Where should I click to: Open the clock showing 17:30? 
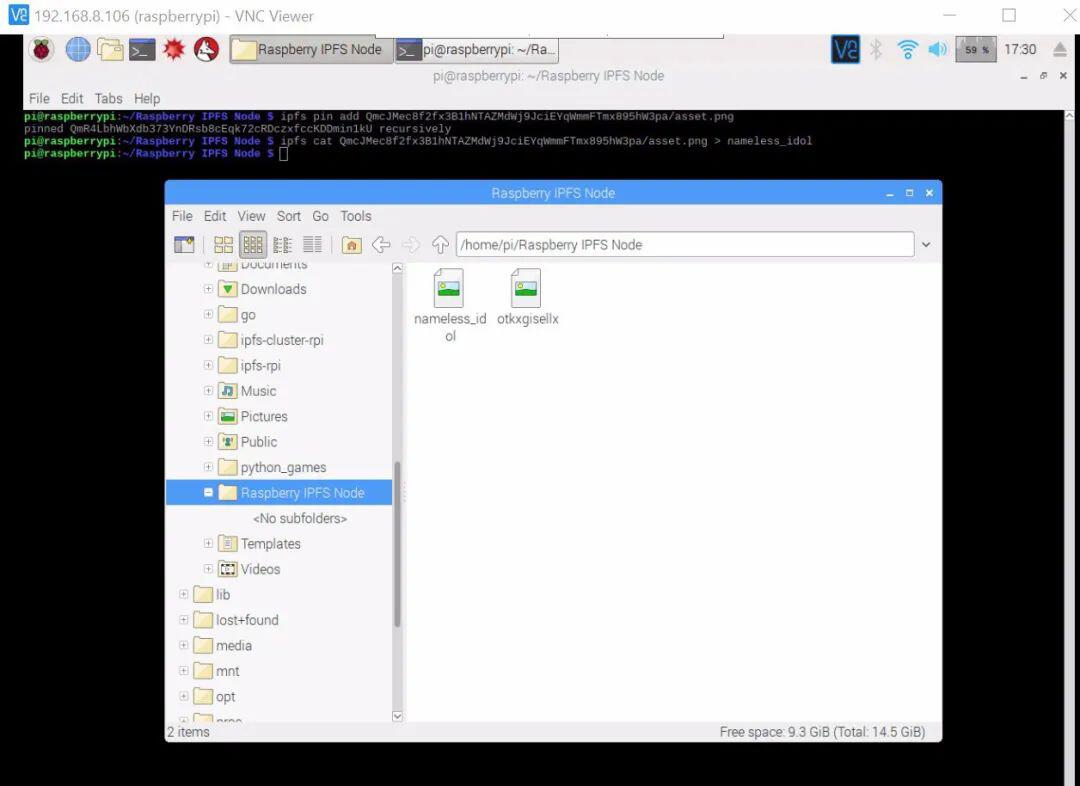[x=1020, y=50]
